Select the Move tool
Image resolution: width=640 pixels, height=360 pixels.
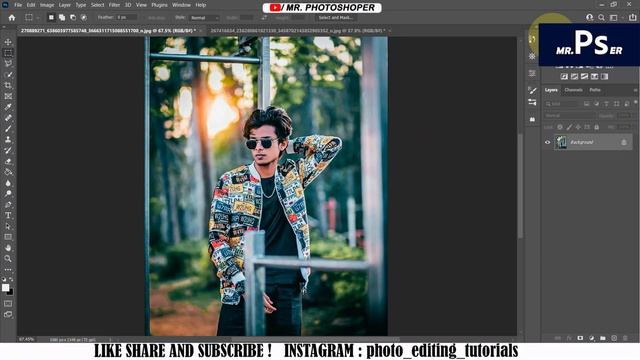(8, 42)
